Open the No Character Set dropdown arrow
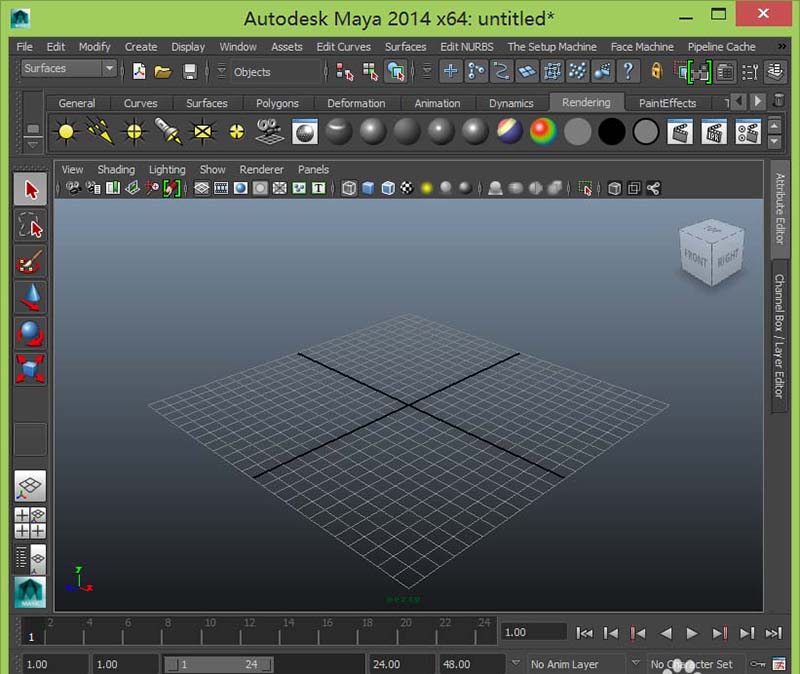 point(636,663)
